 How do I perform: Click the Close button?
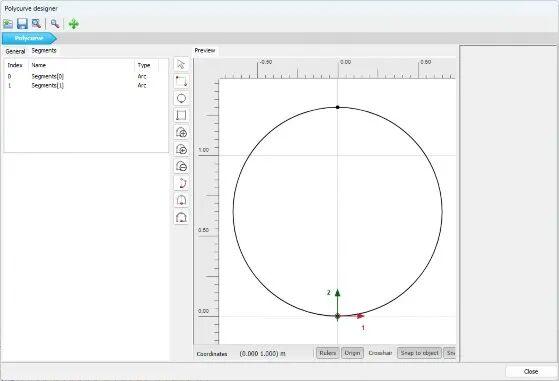click(531, 371)
